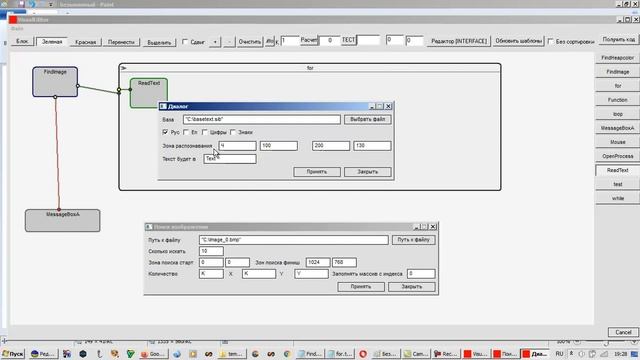Click Обновить шаблоны button
The image size is (640, 360).
click(x=518, y=41)
